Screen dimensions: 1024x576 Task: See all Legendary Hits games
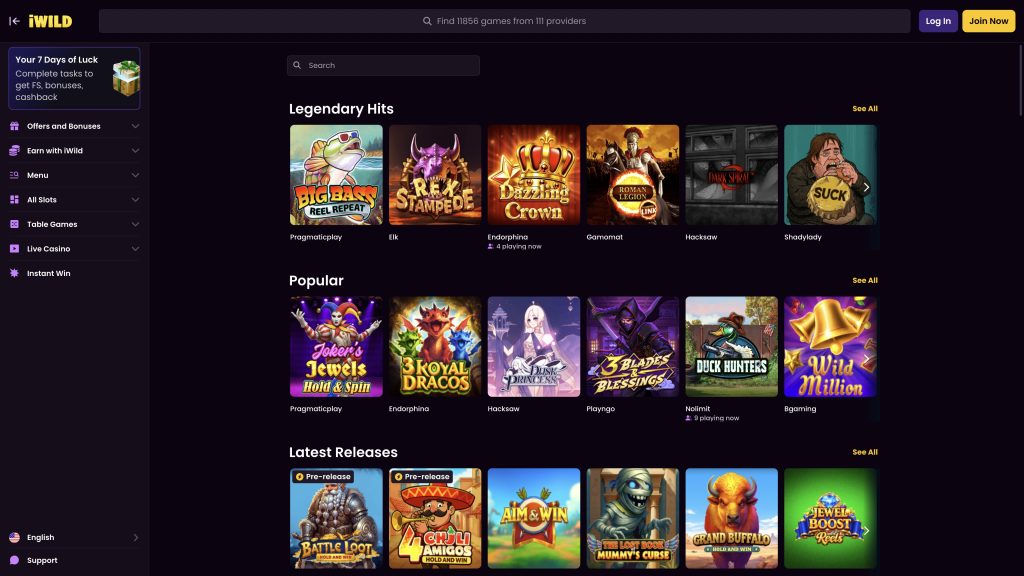[864, 109]
